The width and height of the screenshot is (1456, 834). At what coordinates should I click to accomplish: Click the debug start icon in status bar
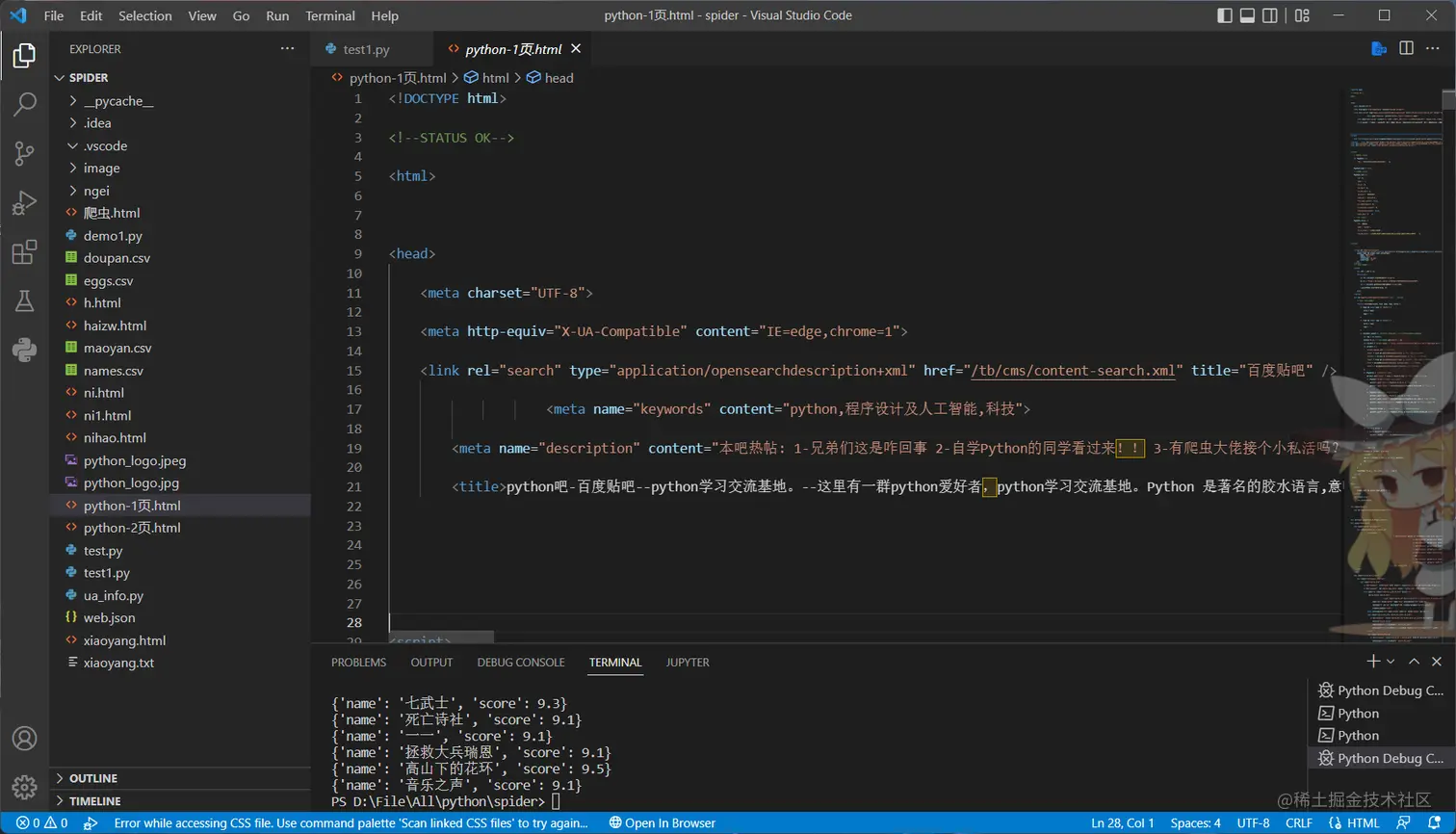click(x=91, y=823)
